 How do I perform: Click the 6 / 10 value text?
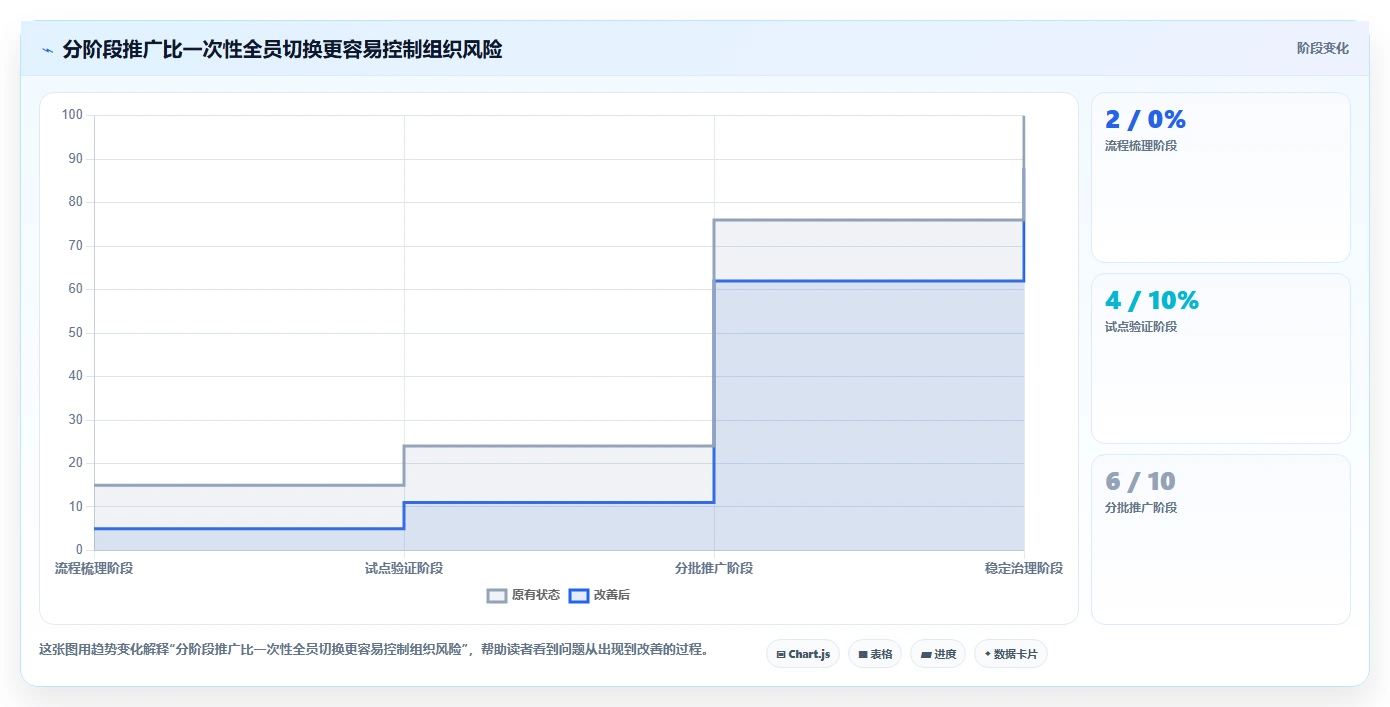(1140, 482)
